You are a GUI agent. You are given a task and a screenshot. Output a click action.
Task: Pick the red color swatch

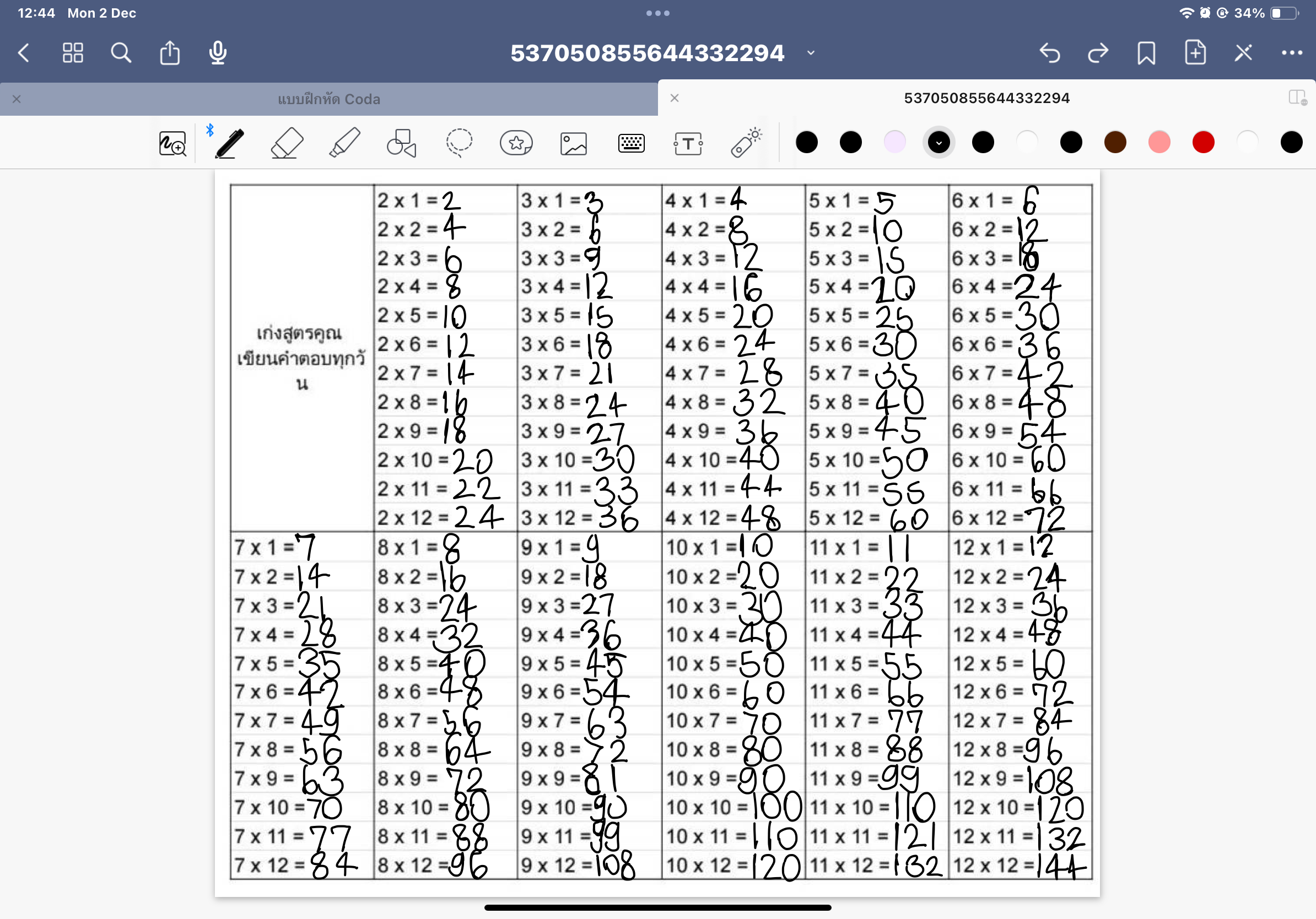[1203, 142]
